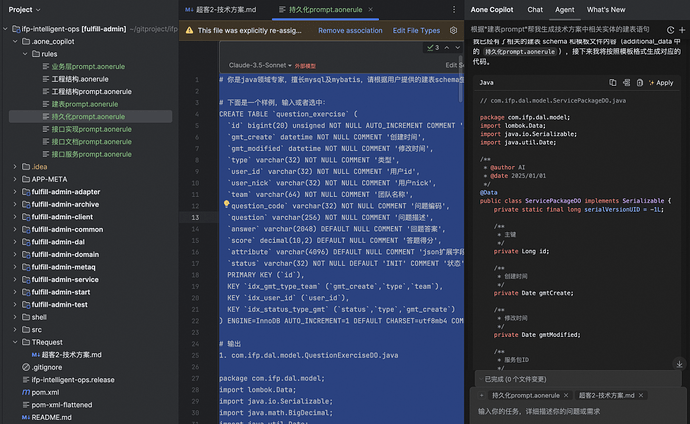Click the warning icon in notification banner

point(189,30)
